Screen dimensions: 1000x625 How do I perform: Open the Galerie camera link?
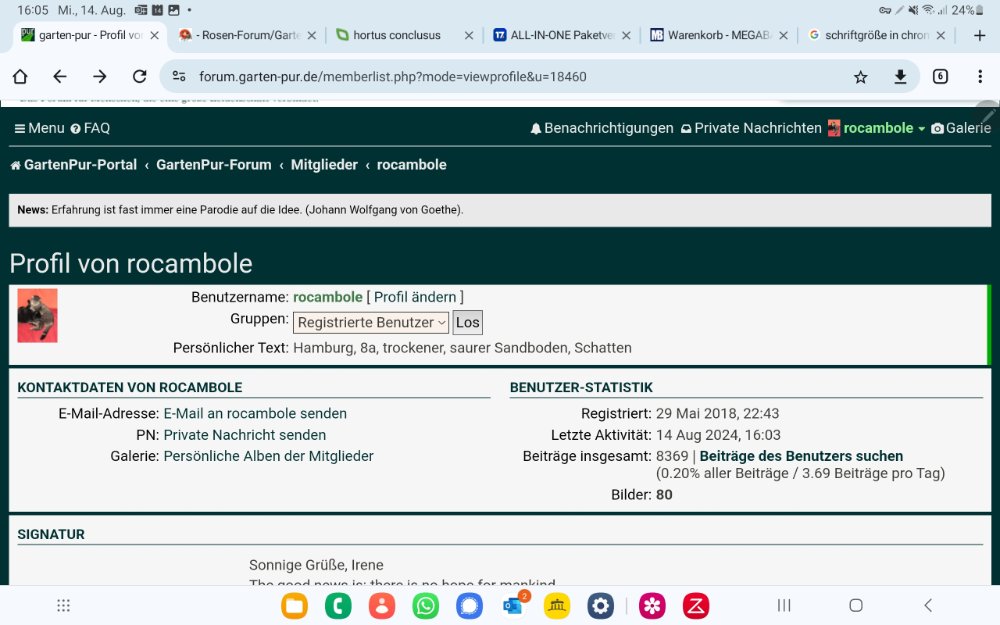[x=960, y=128]
